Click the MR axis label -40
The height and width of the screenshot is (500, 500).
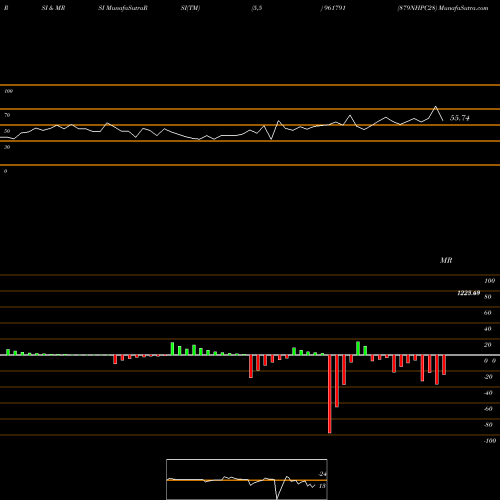tap(488, 393)
